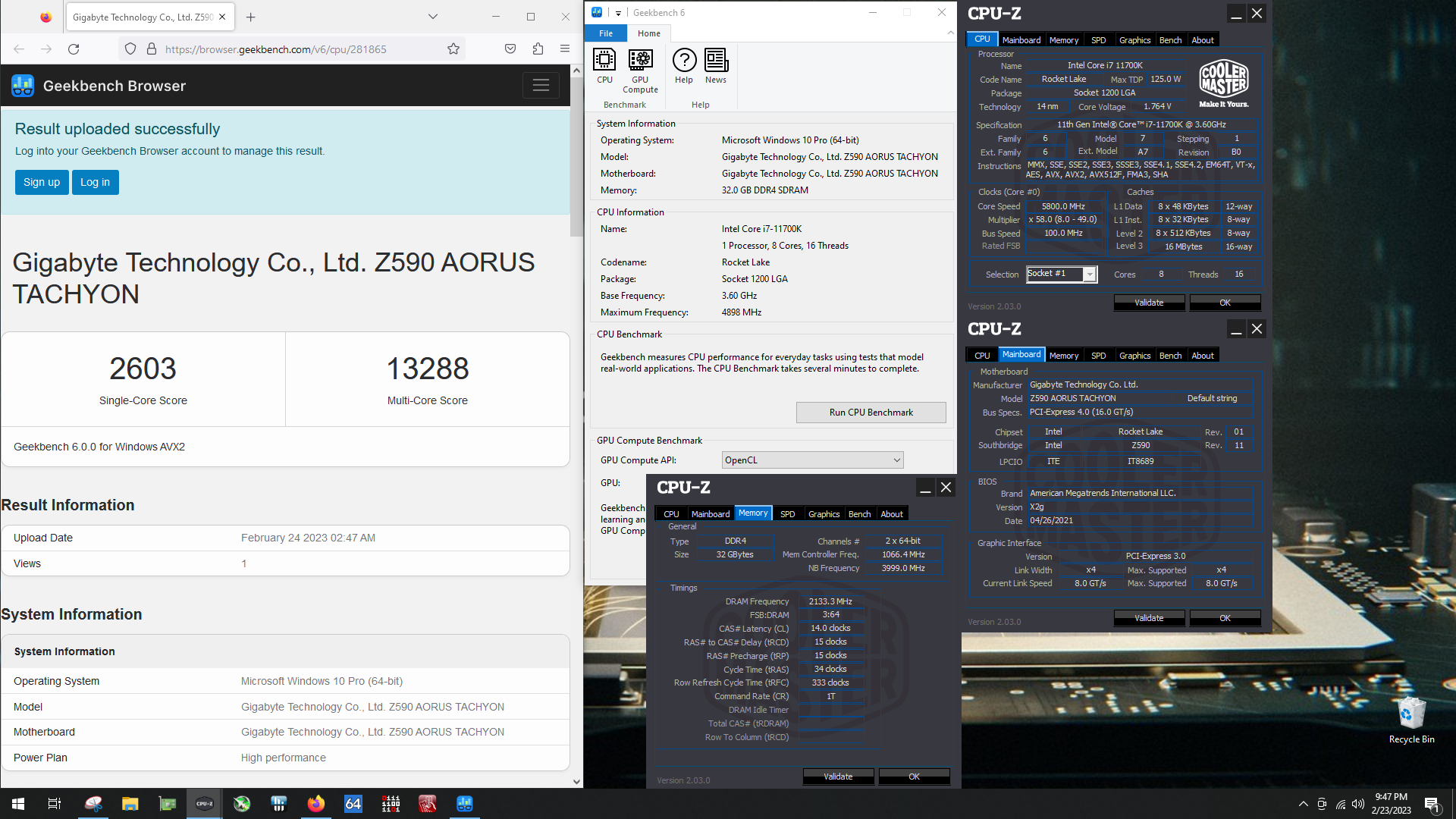Click the CPU-Z taskbar icon
This screenshot has height=819, width=1456.
pos(205,804)
